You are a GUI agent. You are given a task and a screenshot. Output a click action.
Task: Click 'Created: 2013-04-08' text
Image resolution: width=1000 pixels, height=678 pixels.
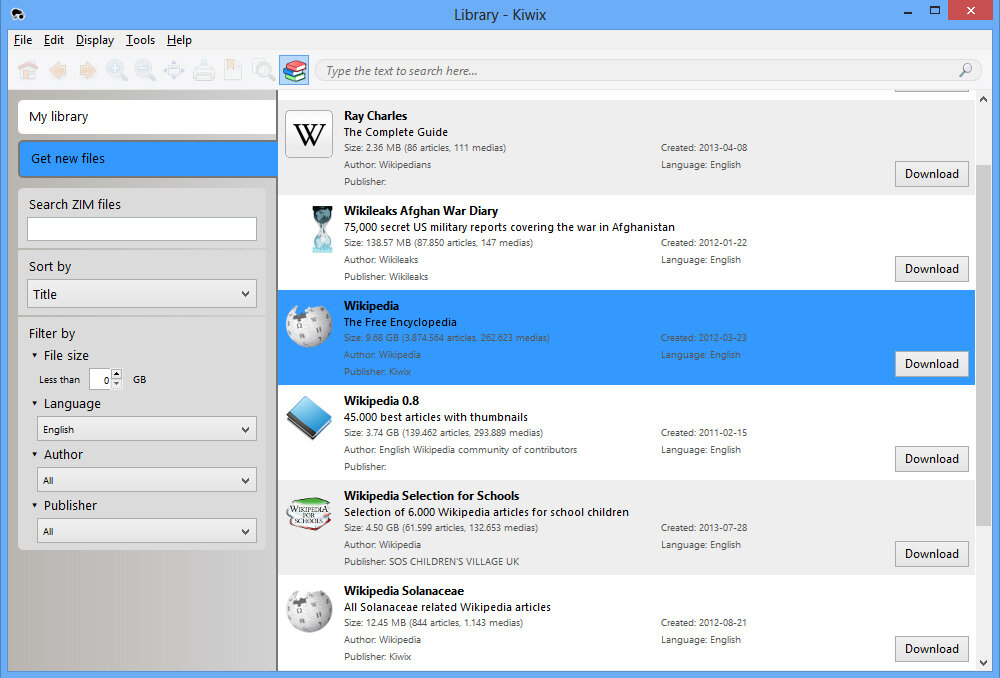[704, 148]
